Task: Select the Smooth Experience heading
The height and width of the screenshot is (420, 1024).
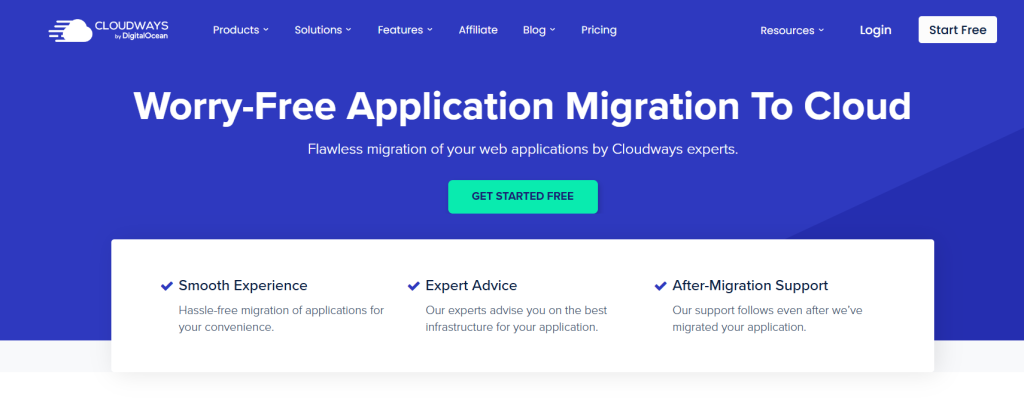Action: pos(243,285)
